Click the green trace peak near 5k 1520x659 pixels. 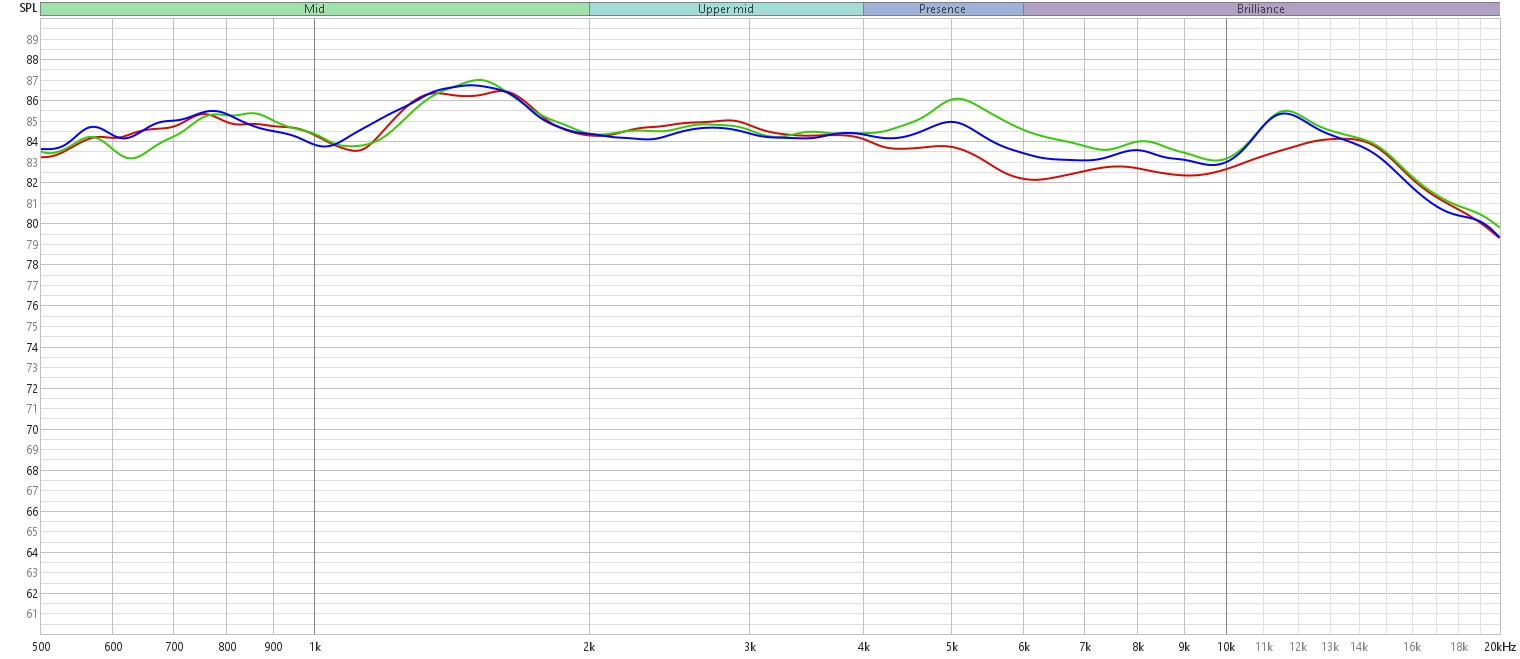(957, 99)
